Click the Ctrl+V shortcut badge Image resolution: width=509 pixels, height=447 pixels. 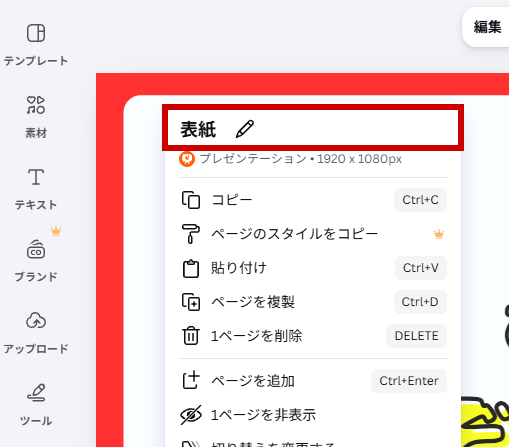click(x=421, y=268)
